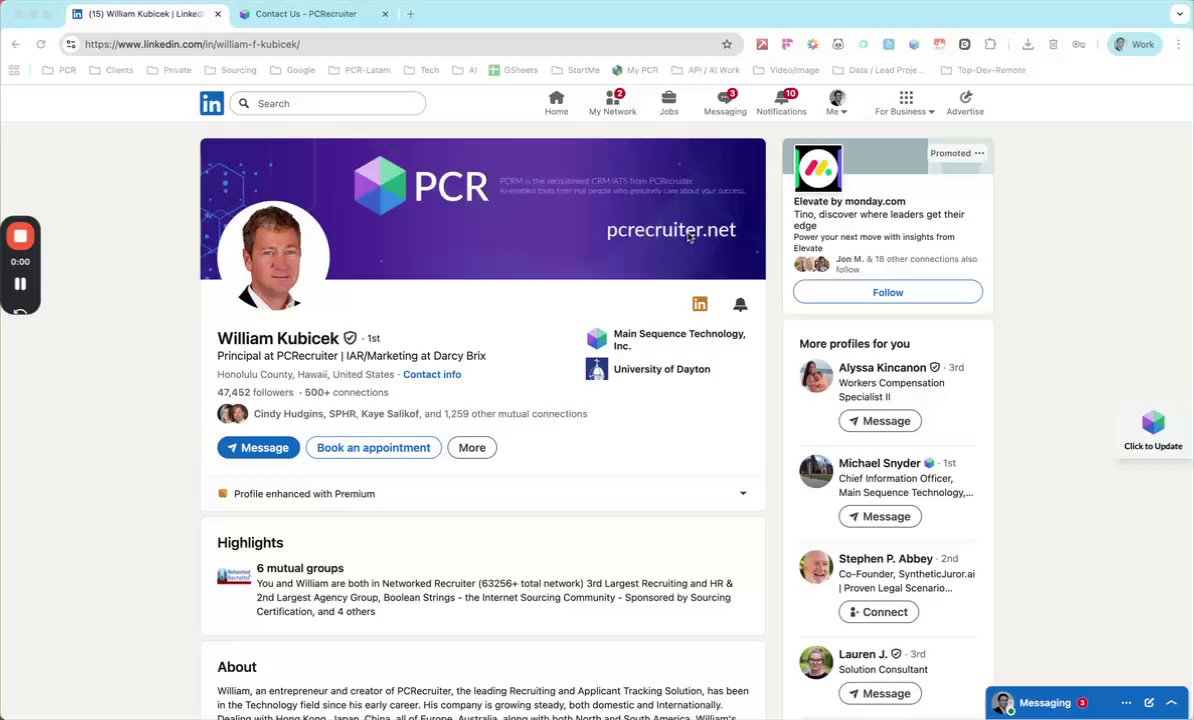Open the My PCR bookmark

point(635,70)
